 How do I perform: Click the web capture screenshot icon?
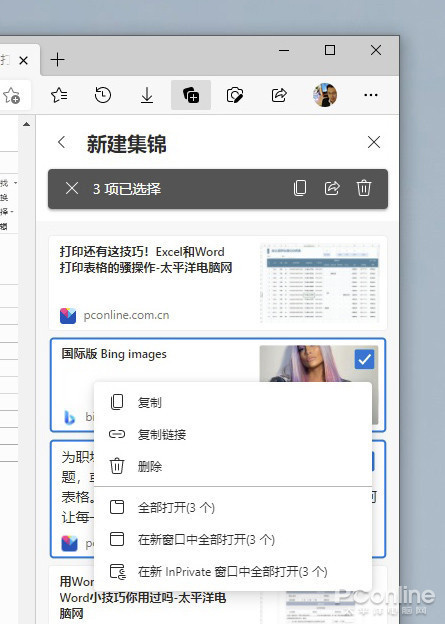[235, 95]
